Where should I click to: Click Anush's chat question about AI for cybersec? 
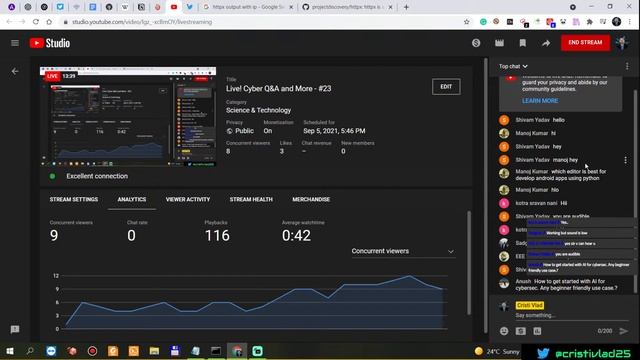tap(567, 285)
